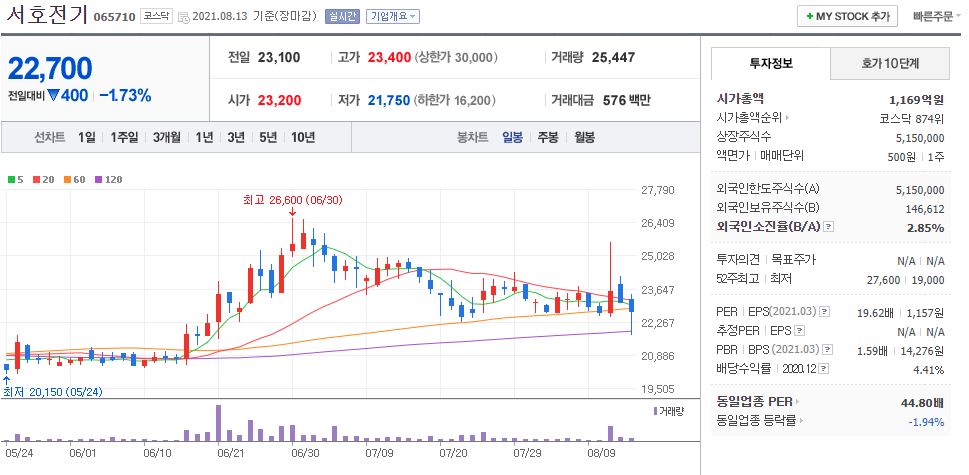Select the 1년 line chart period
969x475 pixels.
pyautogui.click(x=205, y=137)
